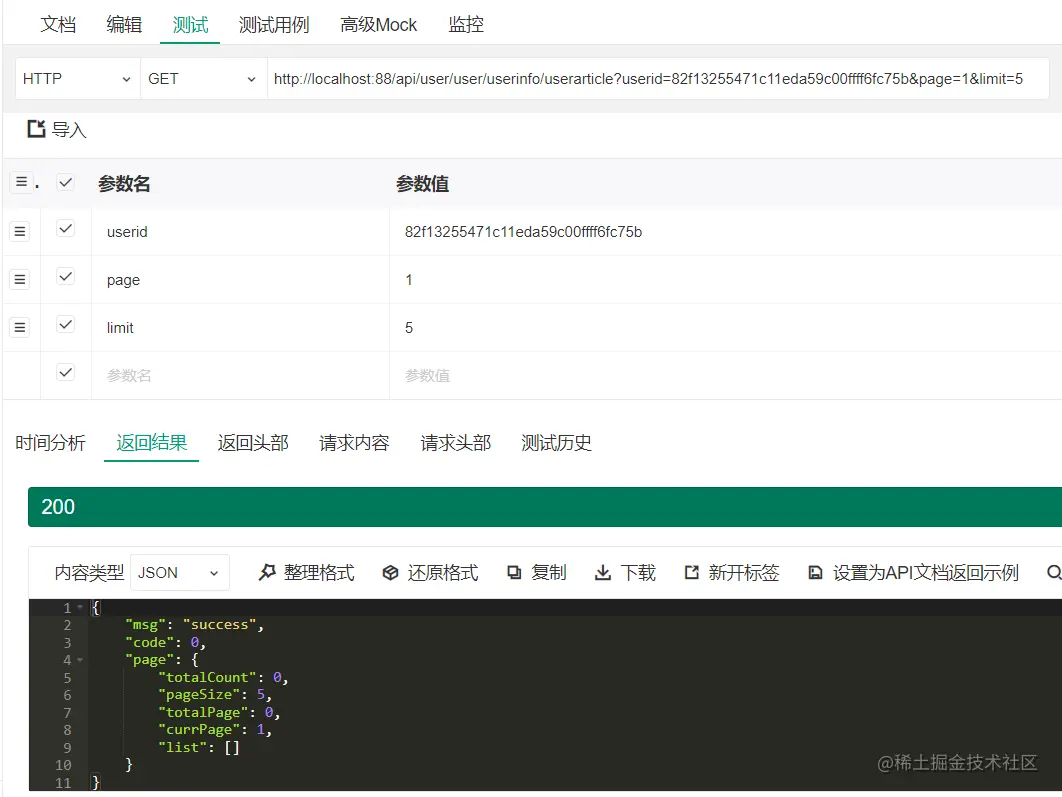1062x797 pixels.
Task: Show the 请求头部 tab
Action: (455, 443)
